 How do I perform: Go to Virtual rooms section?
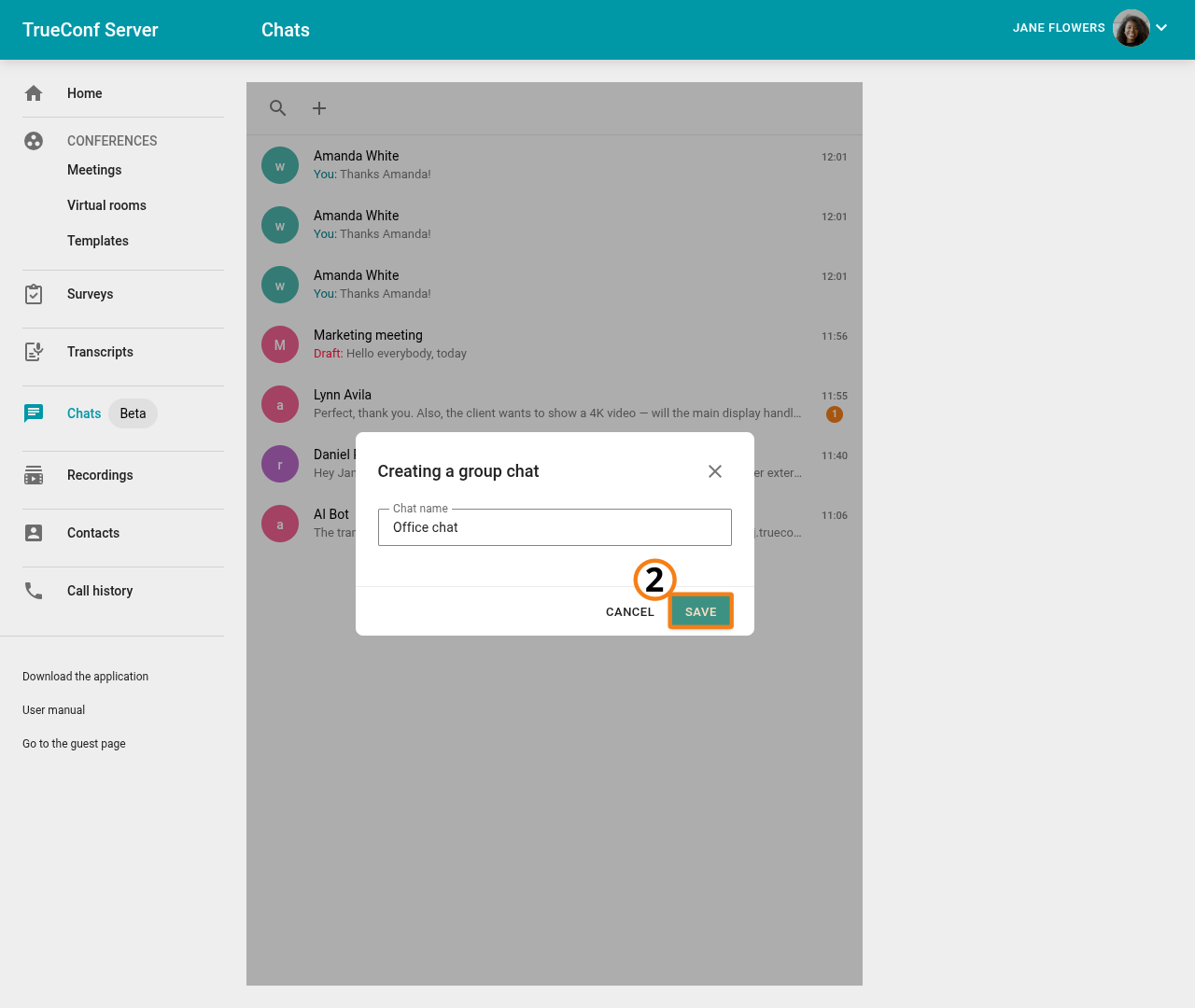tap(106, 205)
